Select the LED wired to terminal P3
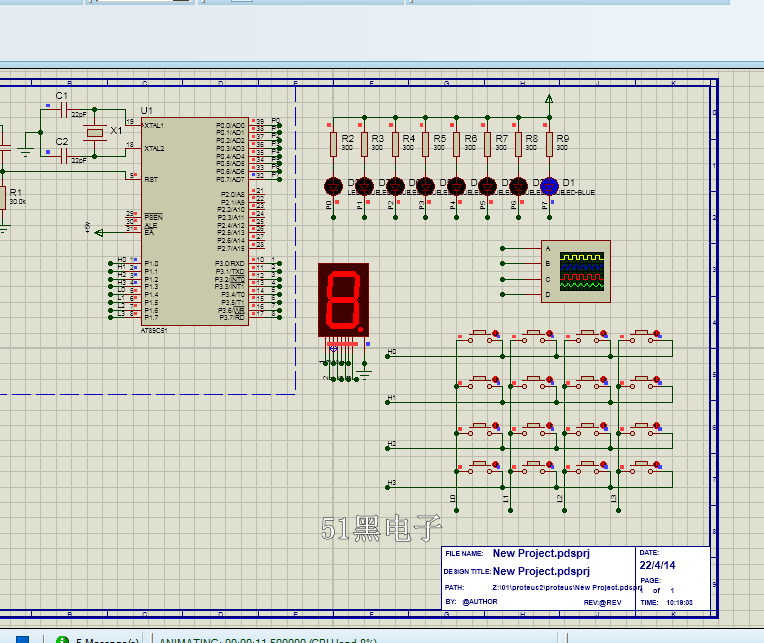Image resolution: width=764 pixels, height=643 pixels. coord(425,186)
